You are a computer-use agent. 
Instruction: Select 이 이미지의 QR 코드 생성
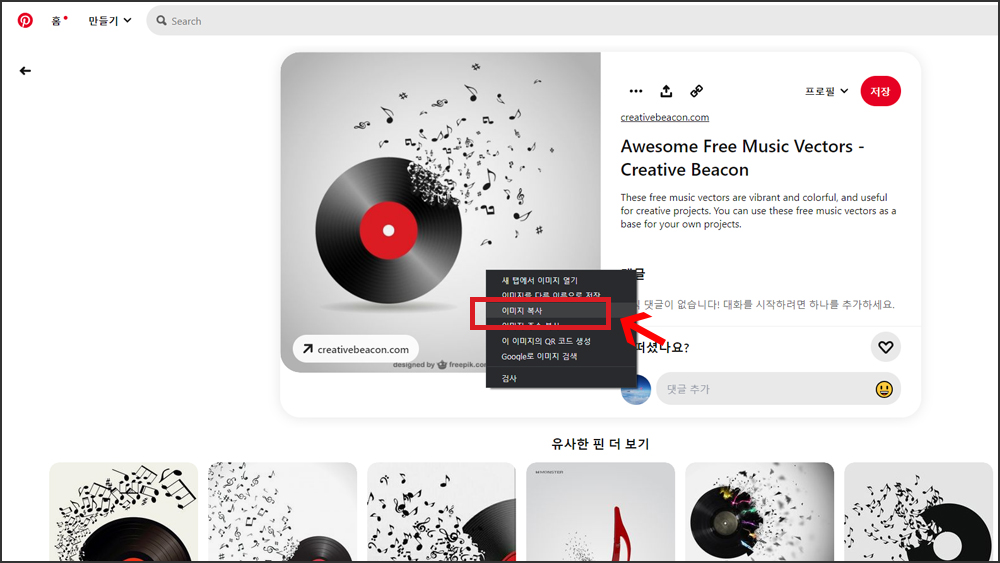click(546, 341)
